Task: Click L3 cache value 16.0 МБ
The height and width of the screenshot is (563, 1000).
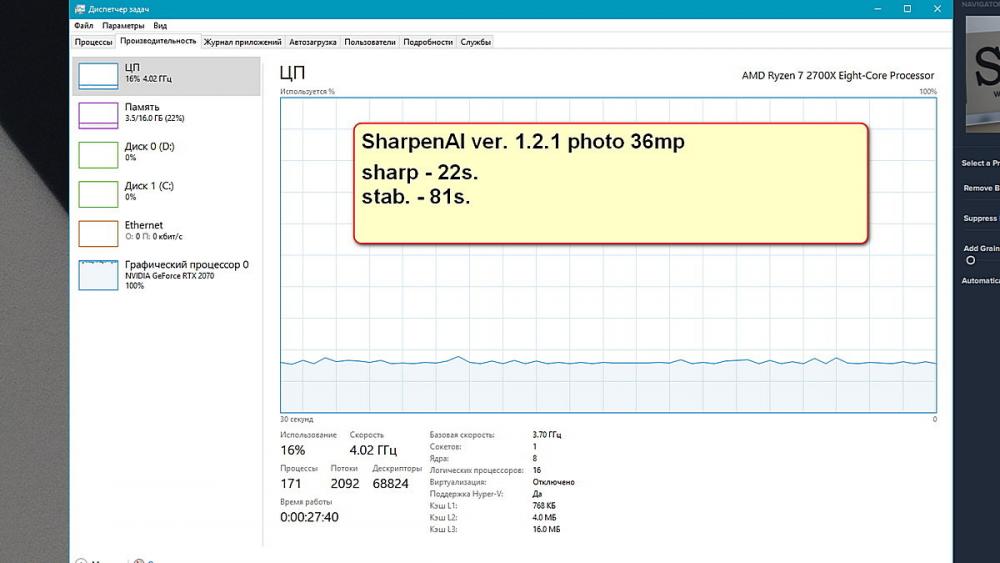Action: click(547, 529)
